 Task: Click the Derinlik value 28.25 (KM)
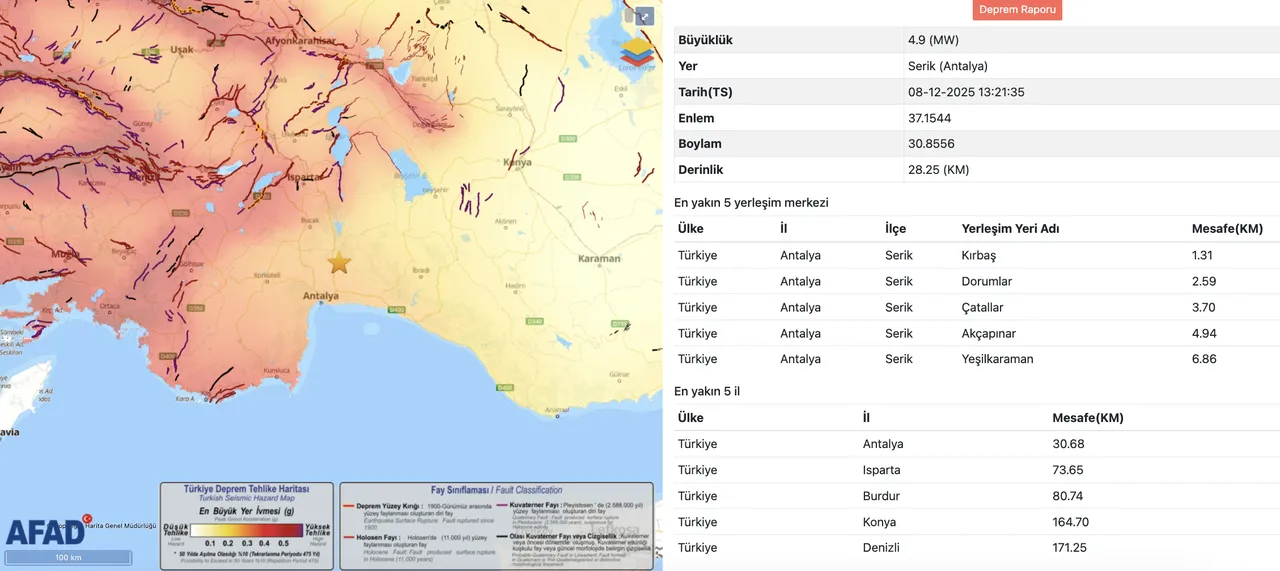[x=938, y=170]
